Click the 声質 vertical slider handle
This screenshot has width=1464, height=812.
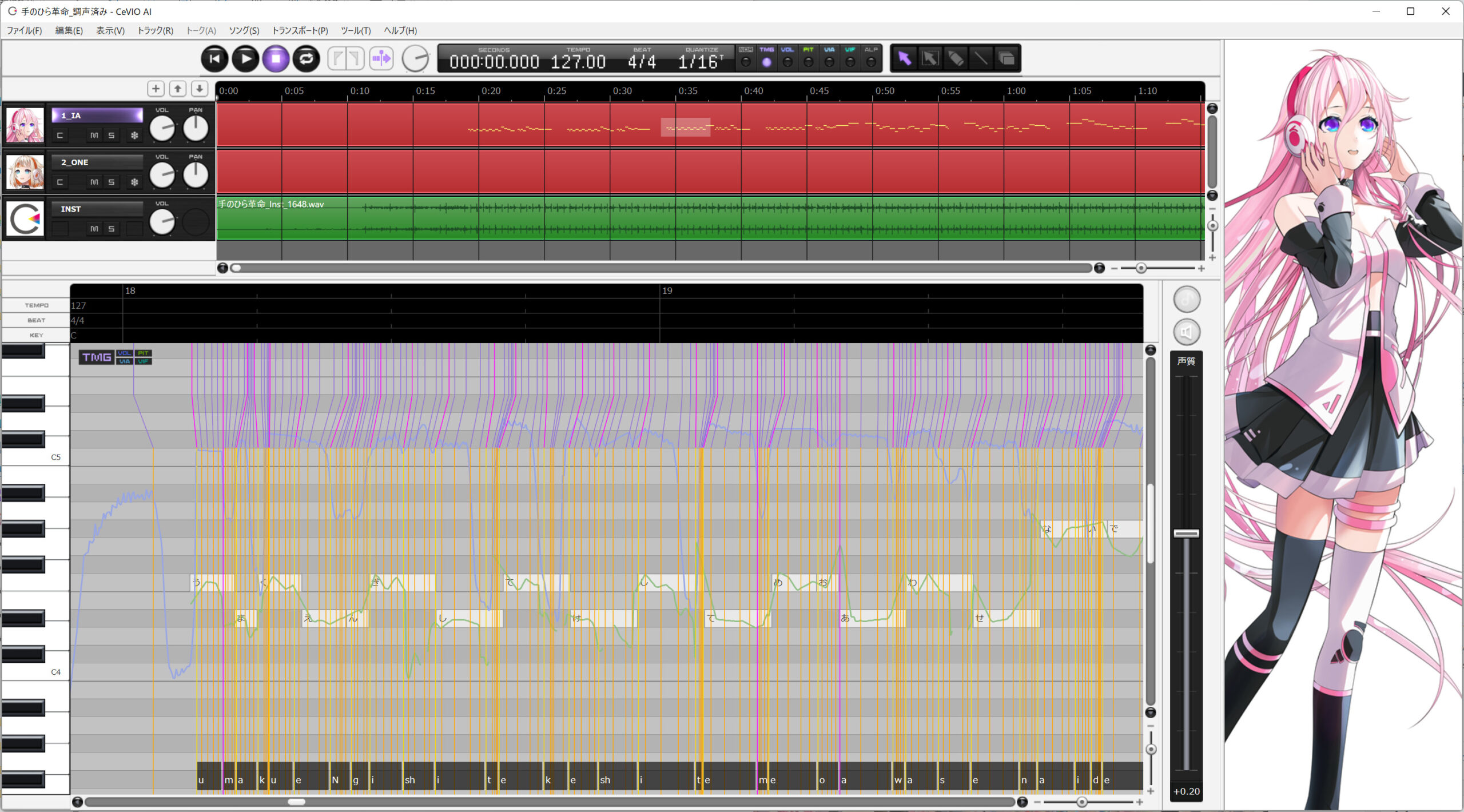[1186, 534]
